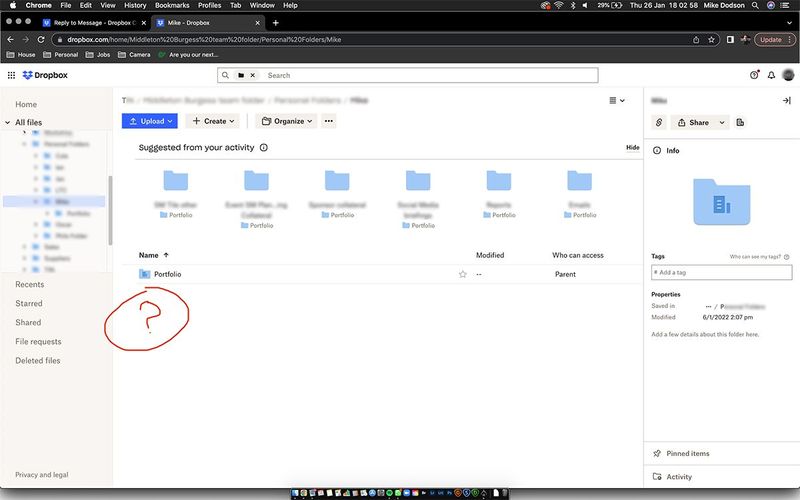800x500 pixels.
Task: Click the more options ellipsis button
Action: click(x=329, y=121)
